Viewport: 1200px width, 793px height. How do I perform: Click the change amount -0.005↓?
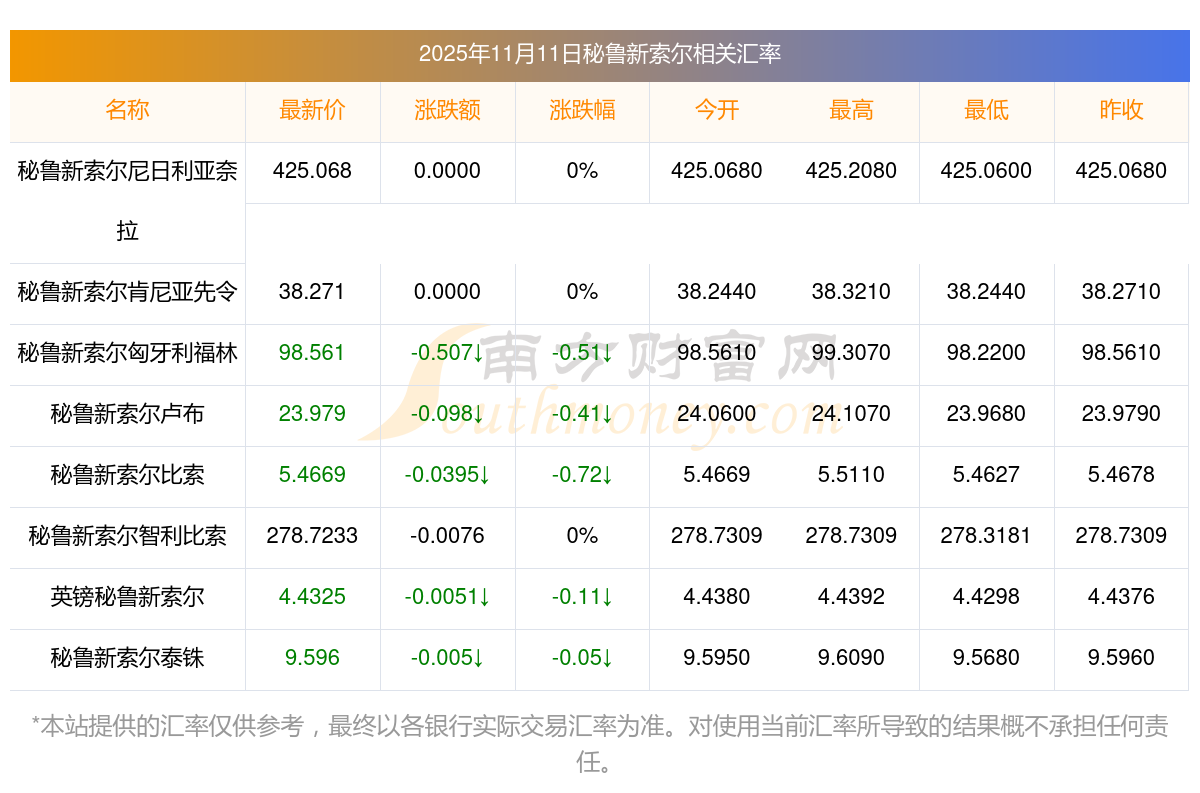pos(447,658)
